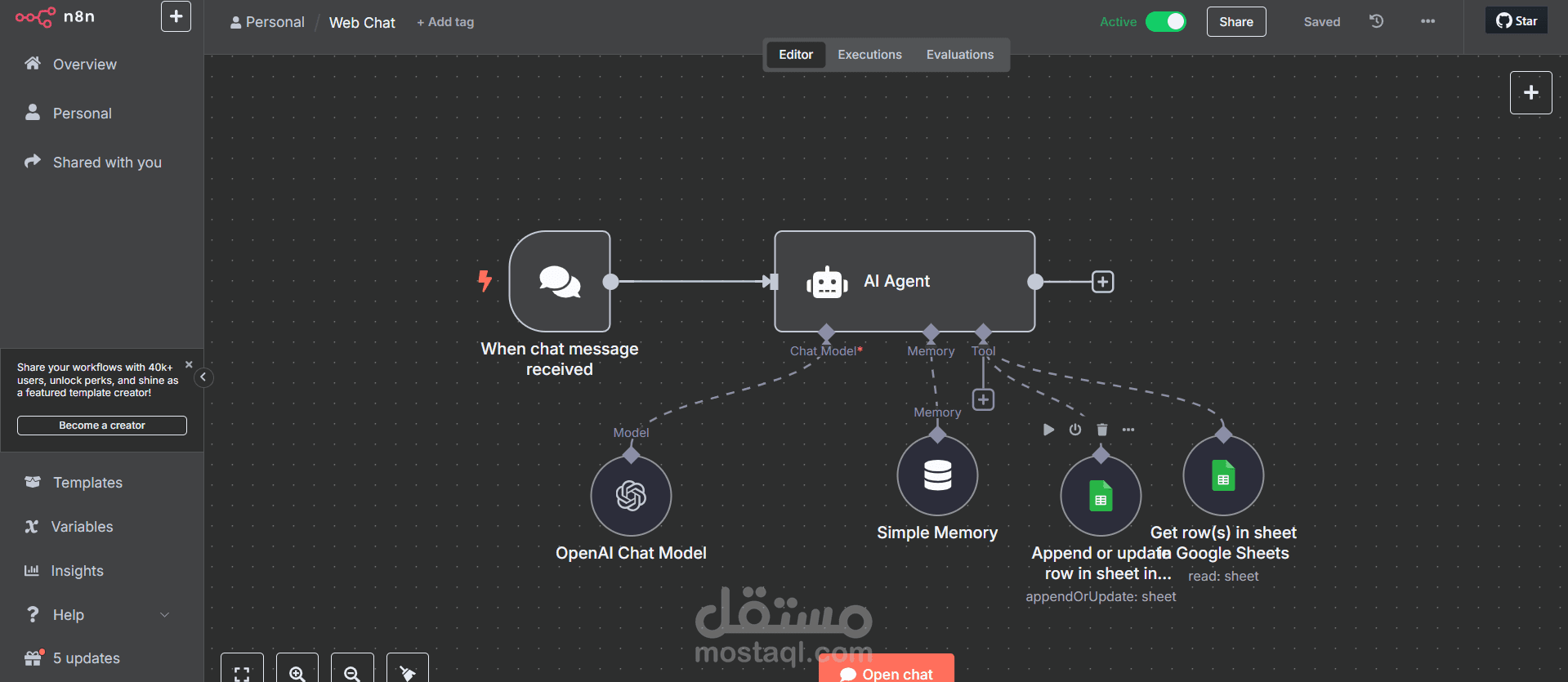1568x682 pixels.
Task: Execute the node with play icon
Action: click(1048, 430)
